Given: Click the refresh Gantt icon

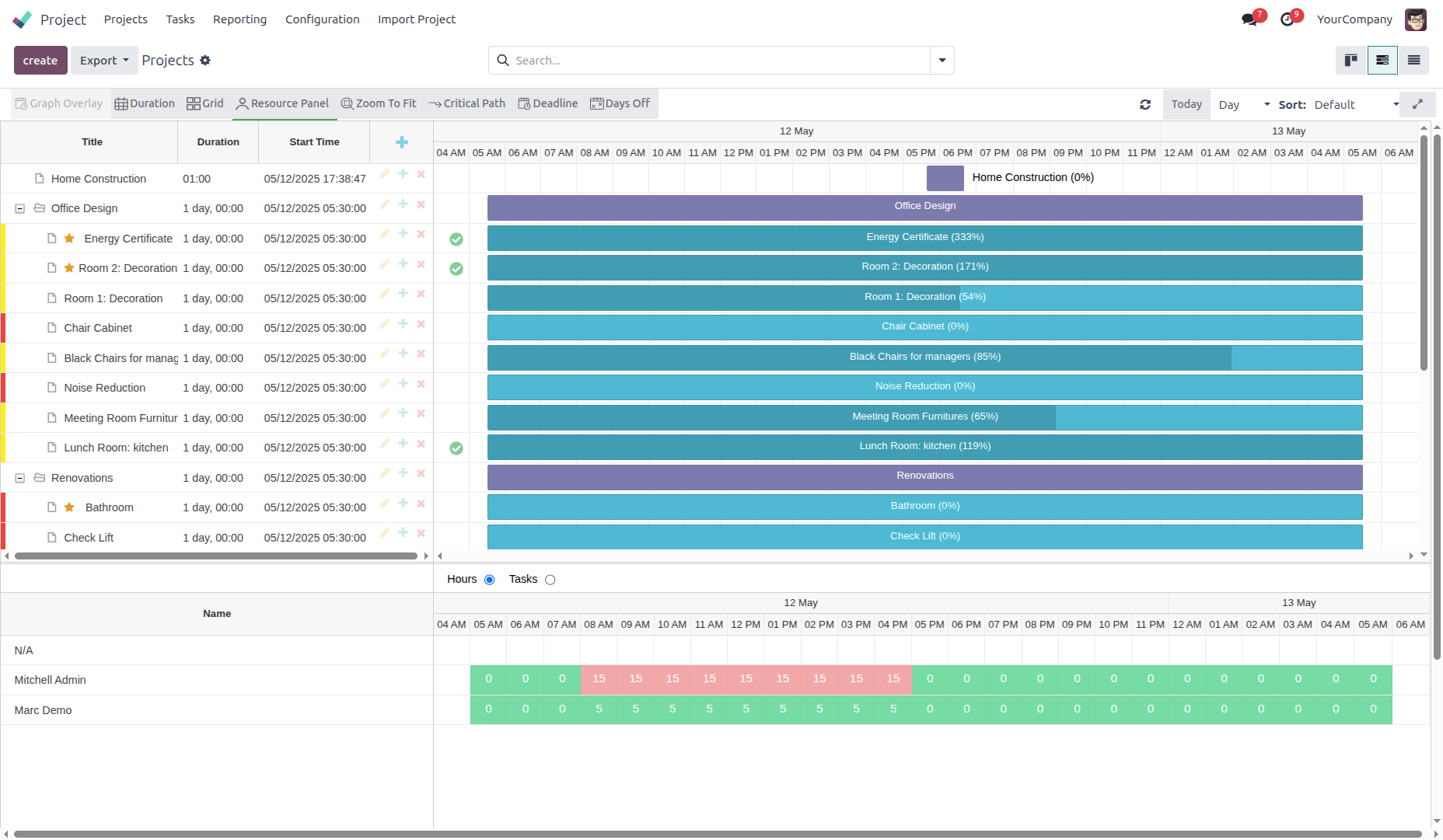Looking at the screenshot, I should click(1145, 105).
